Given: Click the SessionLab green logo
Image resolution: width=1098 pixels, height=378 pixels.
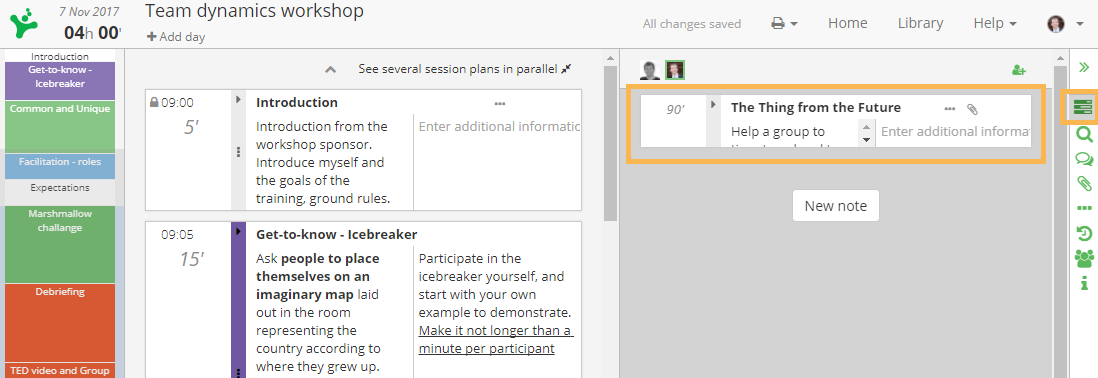Looking at the screenshot, I should (25, 23).
